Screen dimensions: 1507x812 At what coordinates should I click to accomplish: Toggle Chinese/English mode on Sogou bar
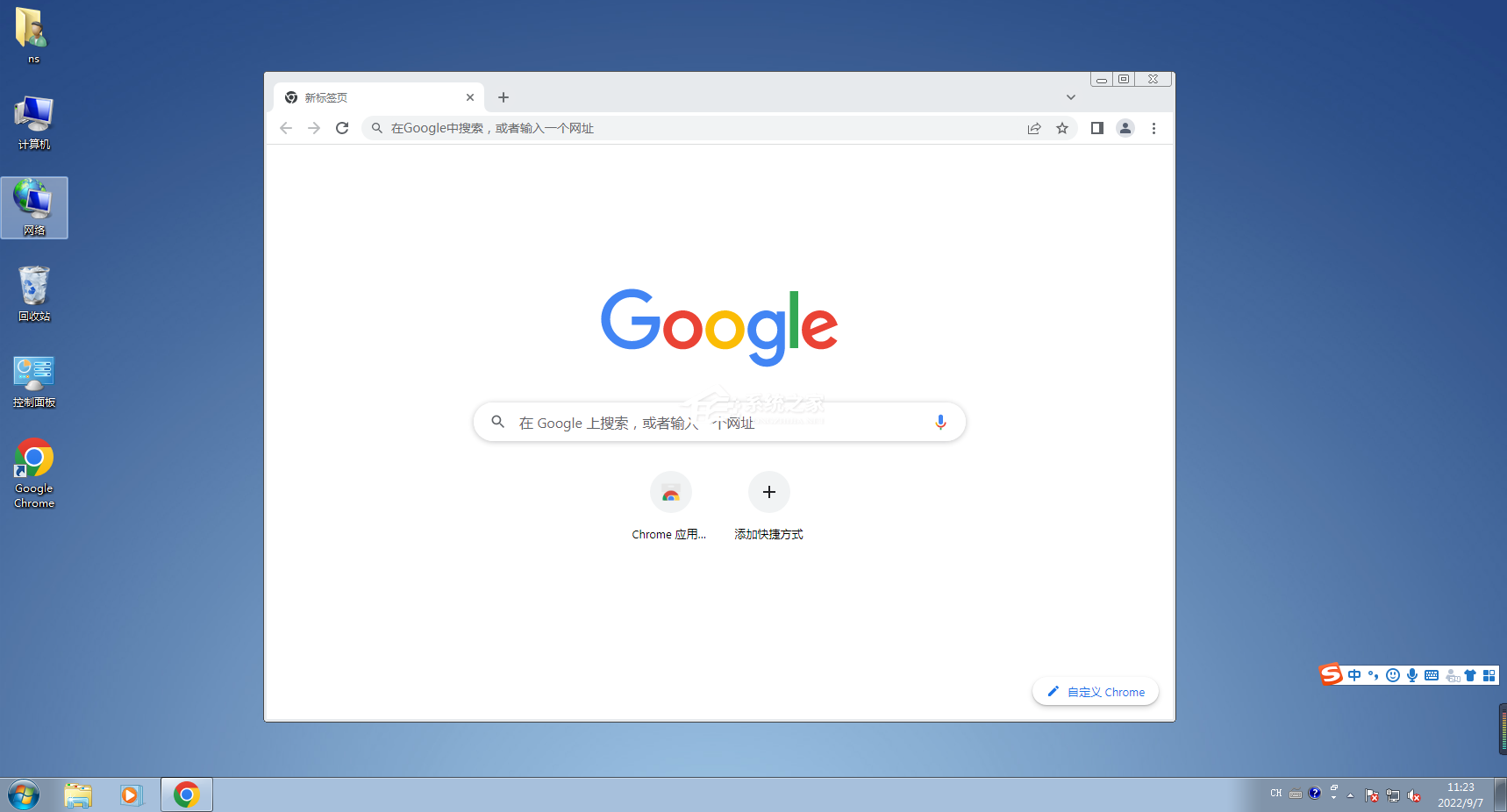tap(1354, 675)
